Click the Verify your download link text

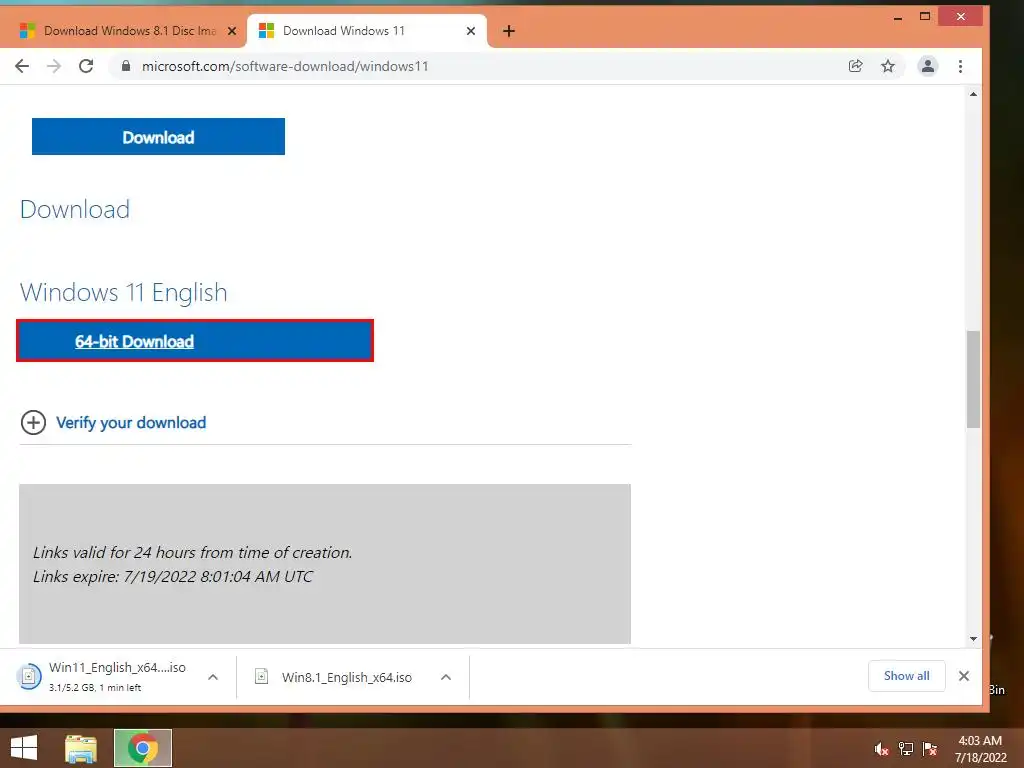tap(131, 423)
